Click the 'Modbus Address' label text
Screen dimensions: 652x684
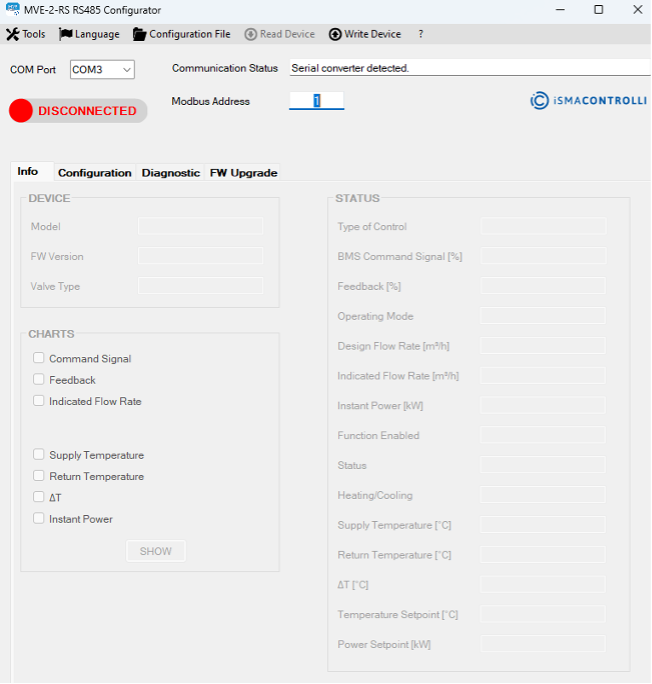pyautogui.click(x=211, y=101)
